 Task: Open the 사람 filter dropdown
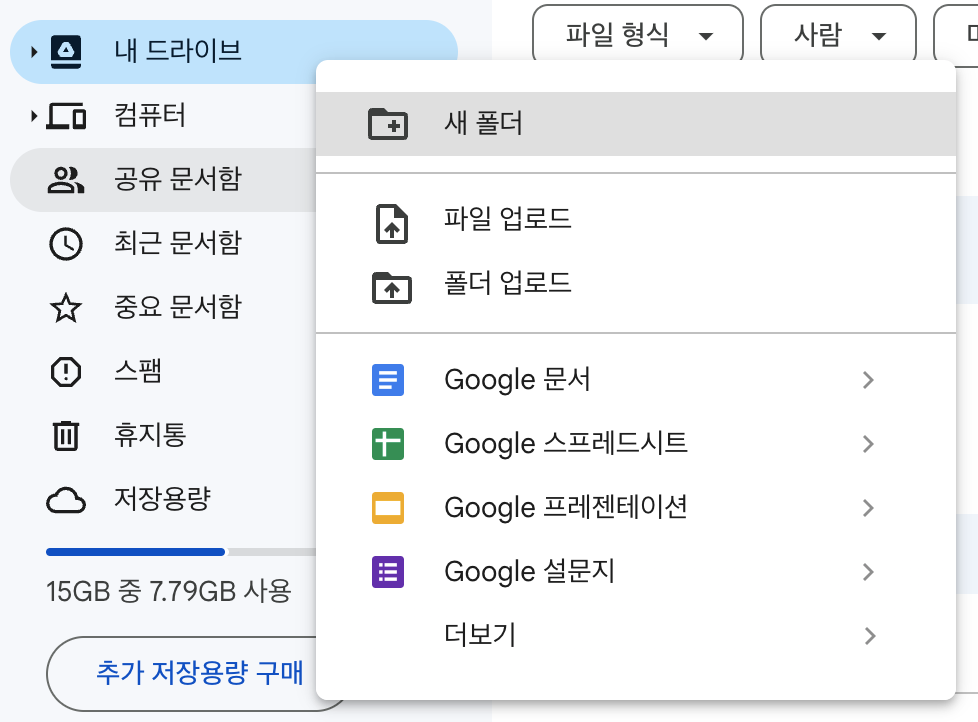838,34
